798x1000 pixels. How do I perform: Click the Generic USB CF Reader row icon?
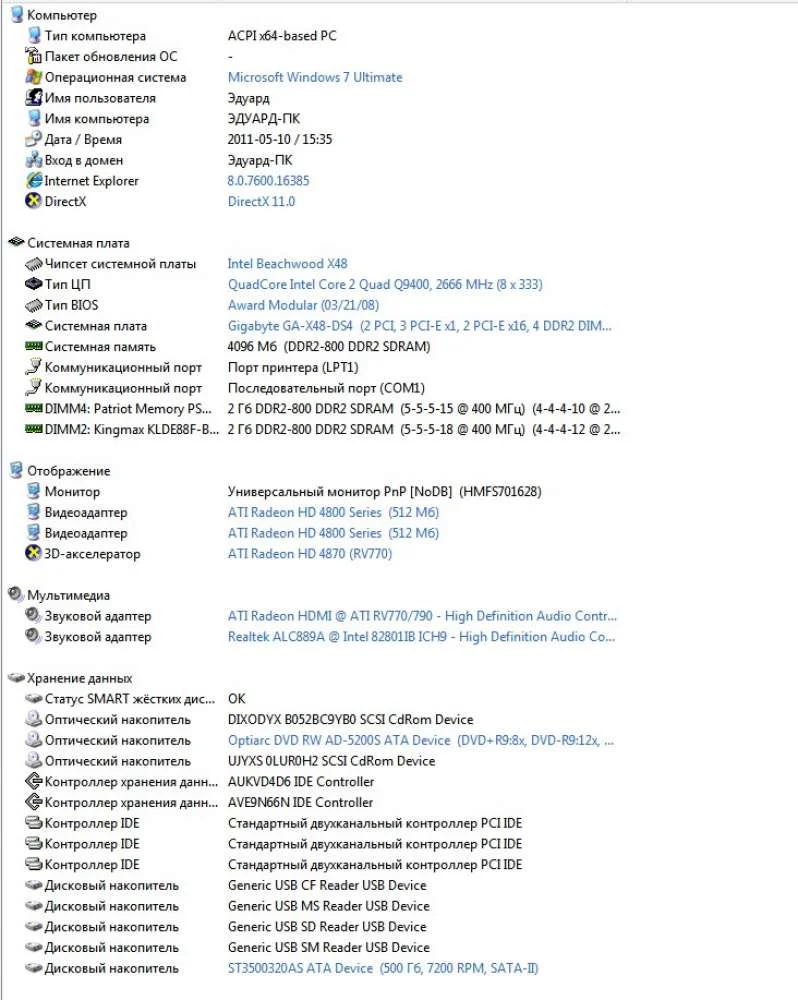pyautogui.click(x=34, y=885)
